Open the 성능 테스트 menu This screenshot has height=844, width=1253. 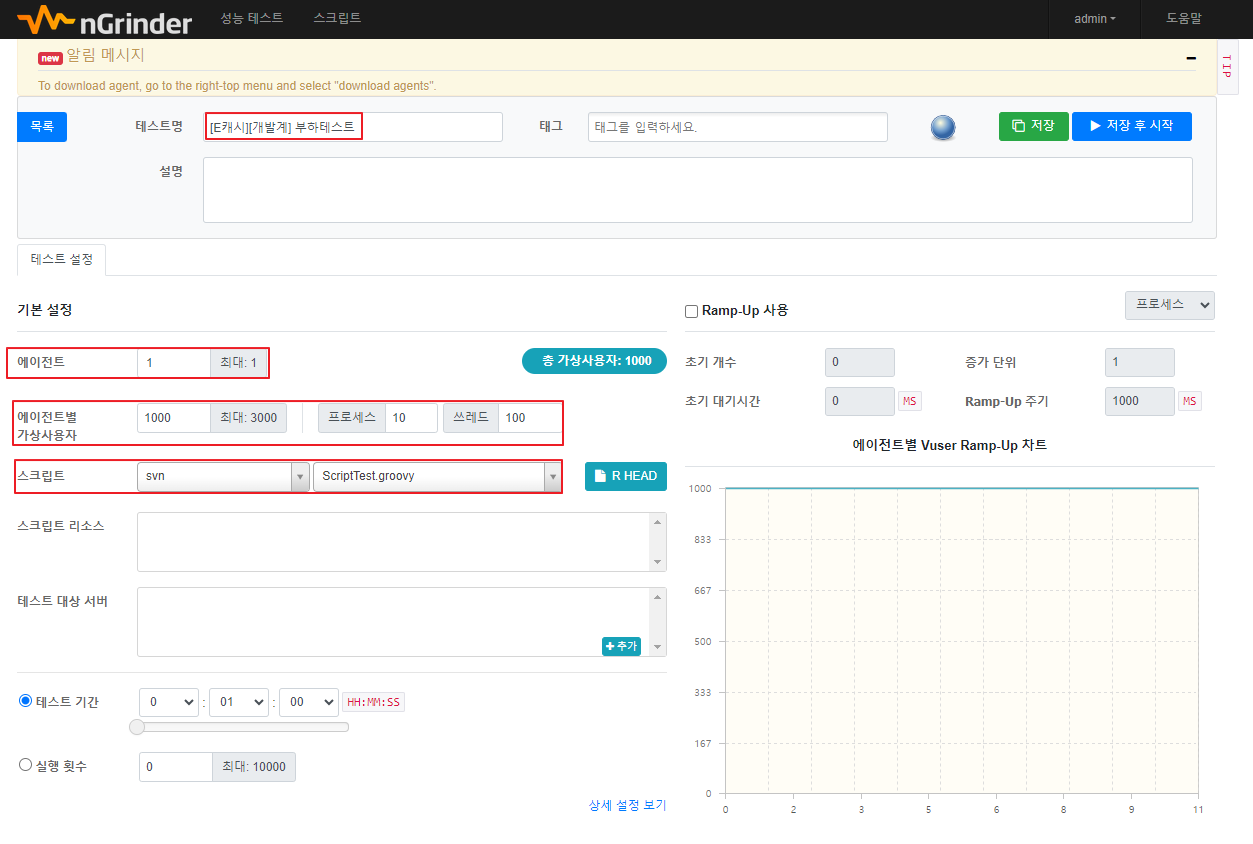[x=251, y=18]
